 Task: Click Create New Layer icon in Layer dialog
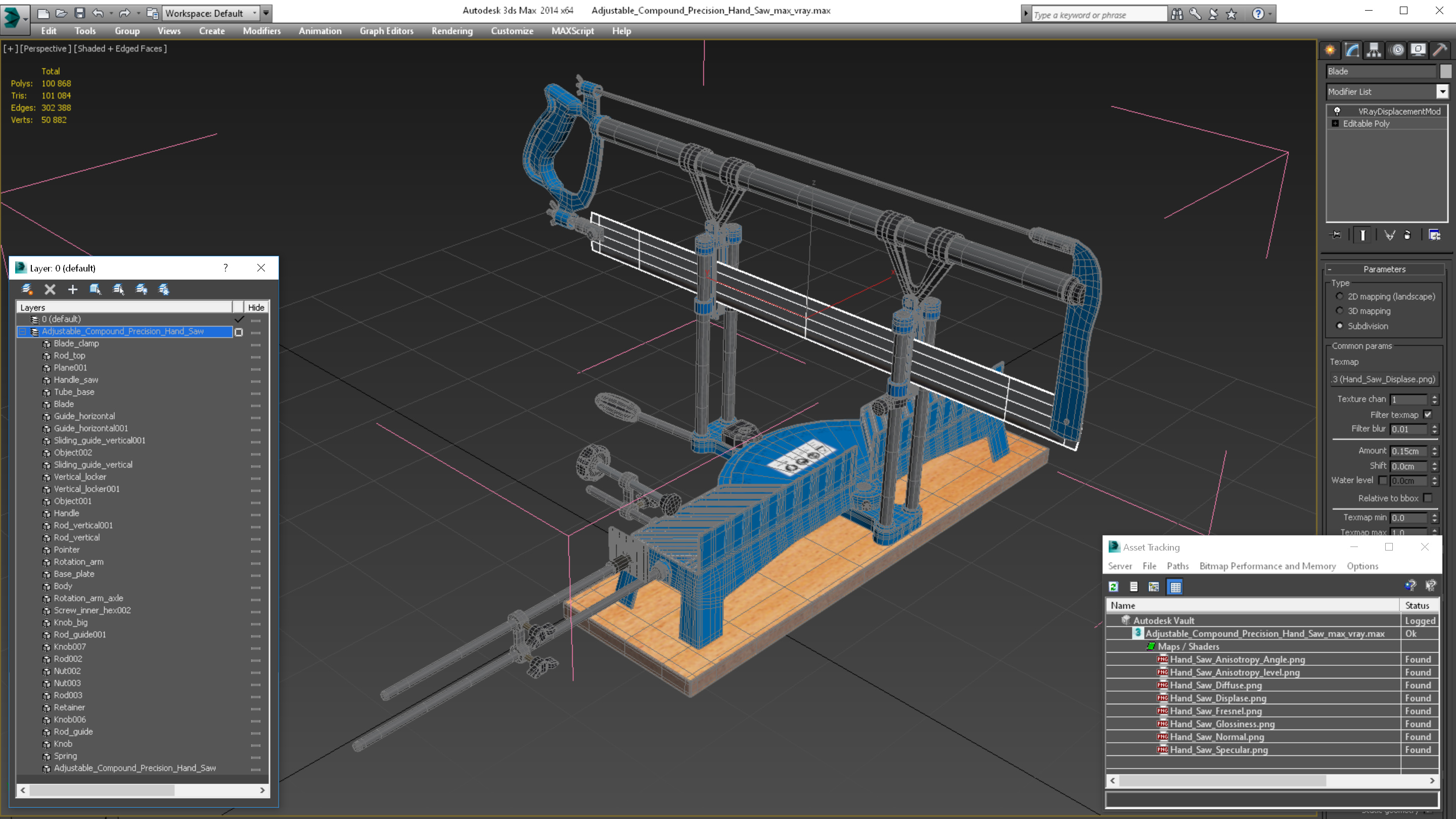pyautogui.click(x=27, y=289)
